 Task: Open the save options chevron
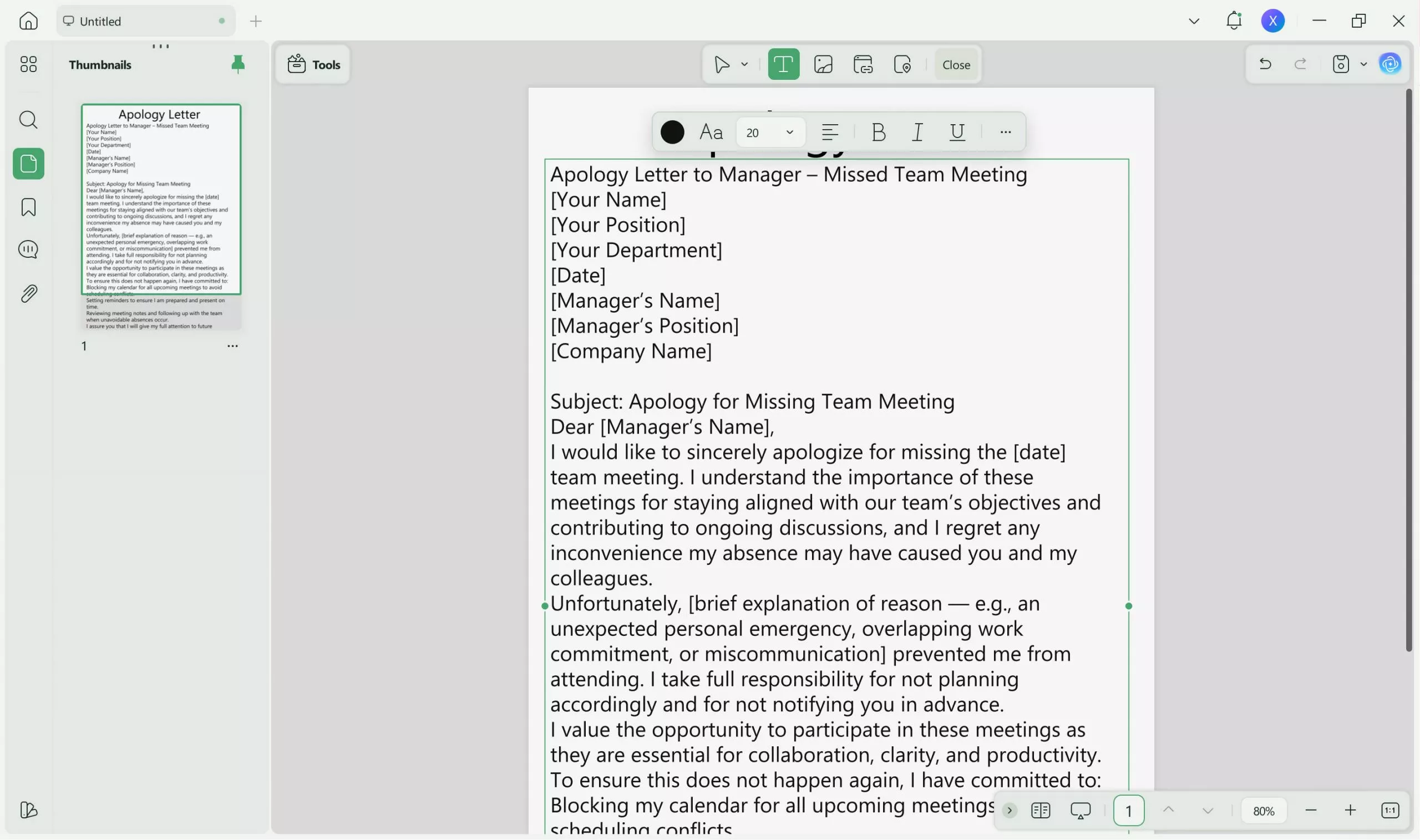[1363, 64]
